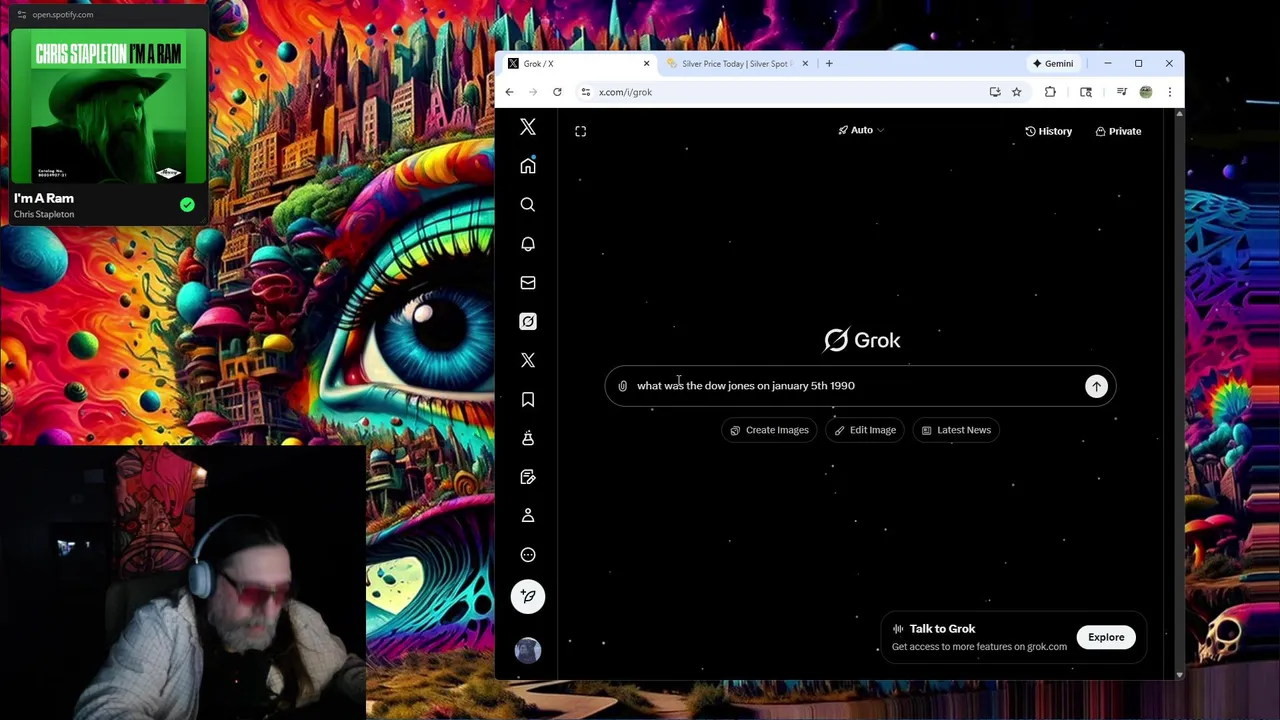
Task: Open the account avatar at sidebar bottom
Action: 528,651
